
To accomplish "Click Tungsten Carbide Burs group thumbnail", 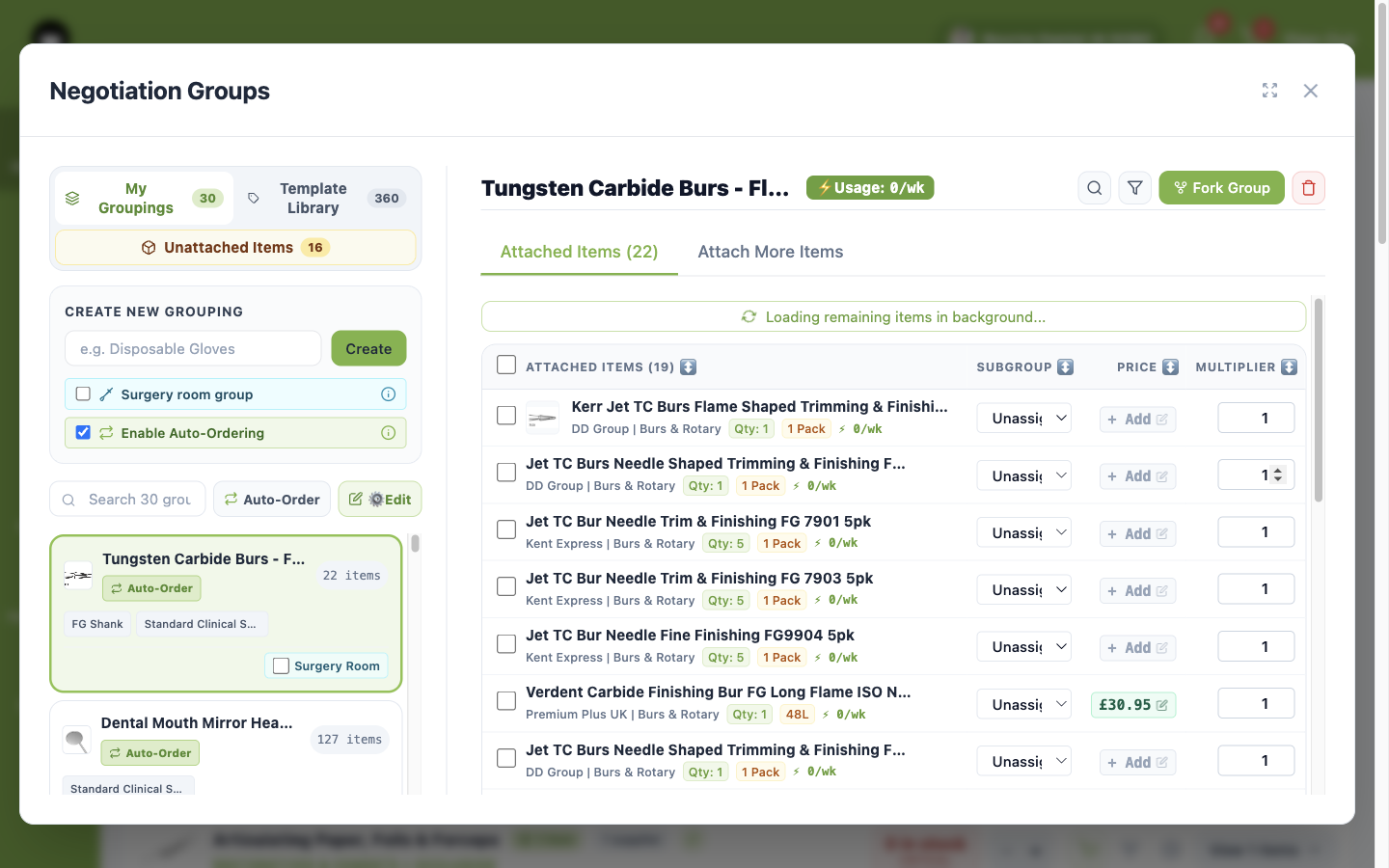I will click(78, 576).
